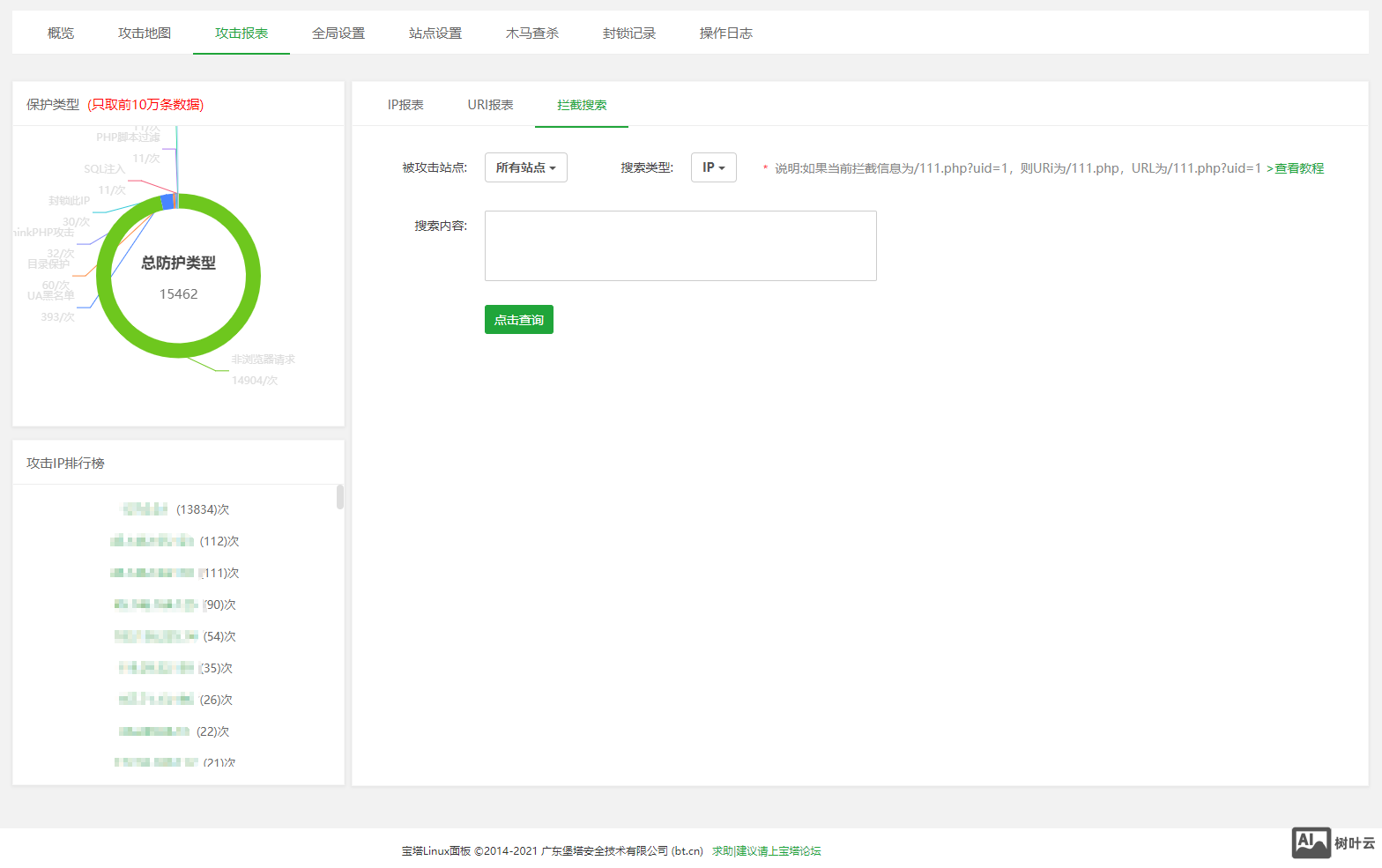Expand the 所有站点 site dropdown
The image size is (1382, 868).
point(525,167)
